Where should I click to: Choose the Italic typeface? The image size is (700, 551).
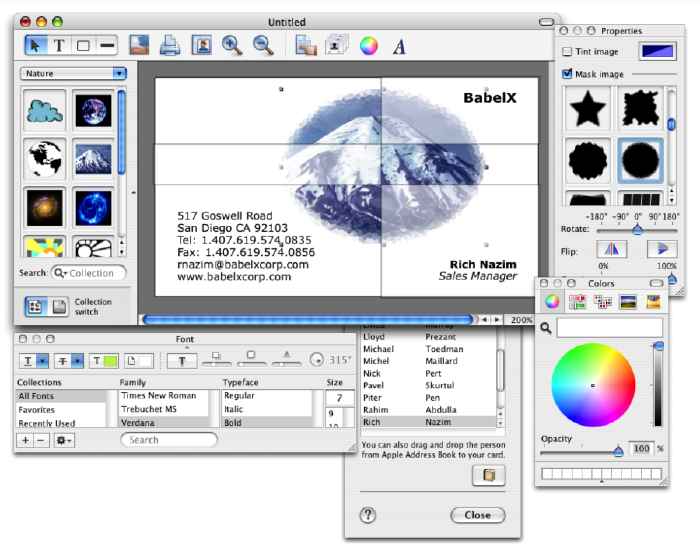coord(267,409)
